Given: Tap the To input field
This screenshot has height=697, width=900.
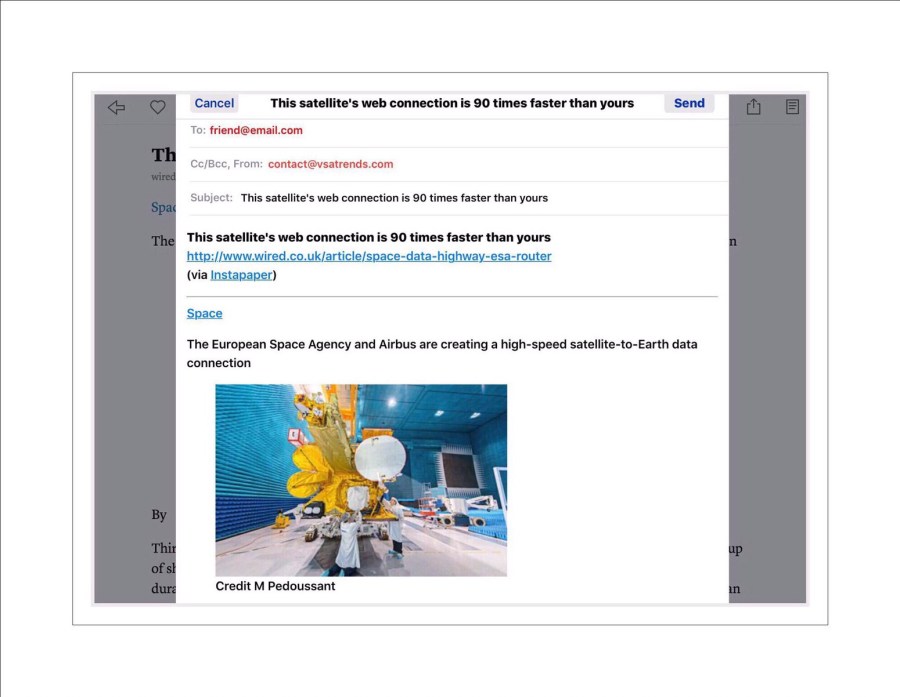Looking at the screenshot, I should point(350,129).
